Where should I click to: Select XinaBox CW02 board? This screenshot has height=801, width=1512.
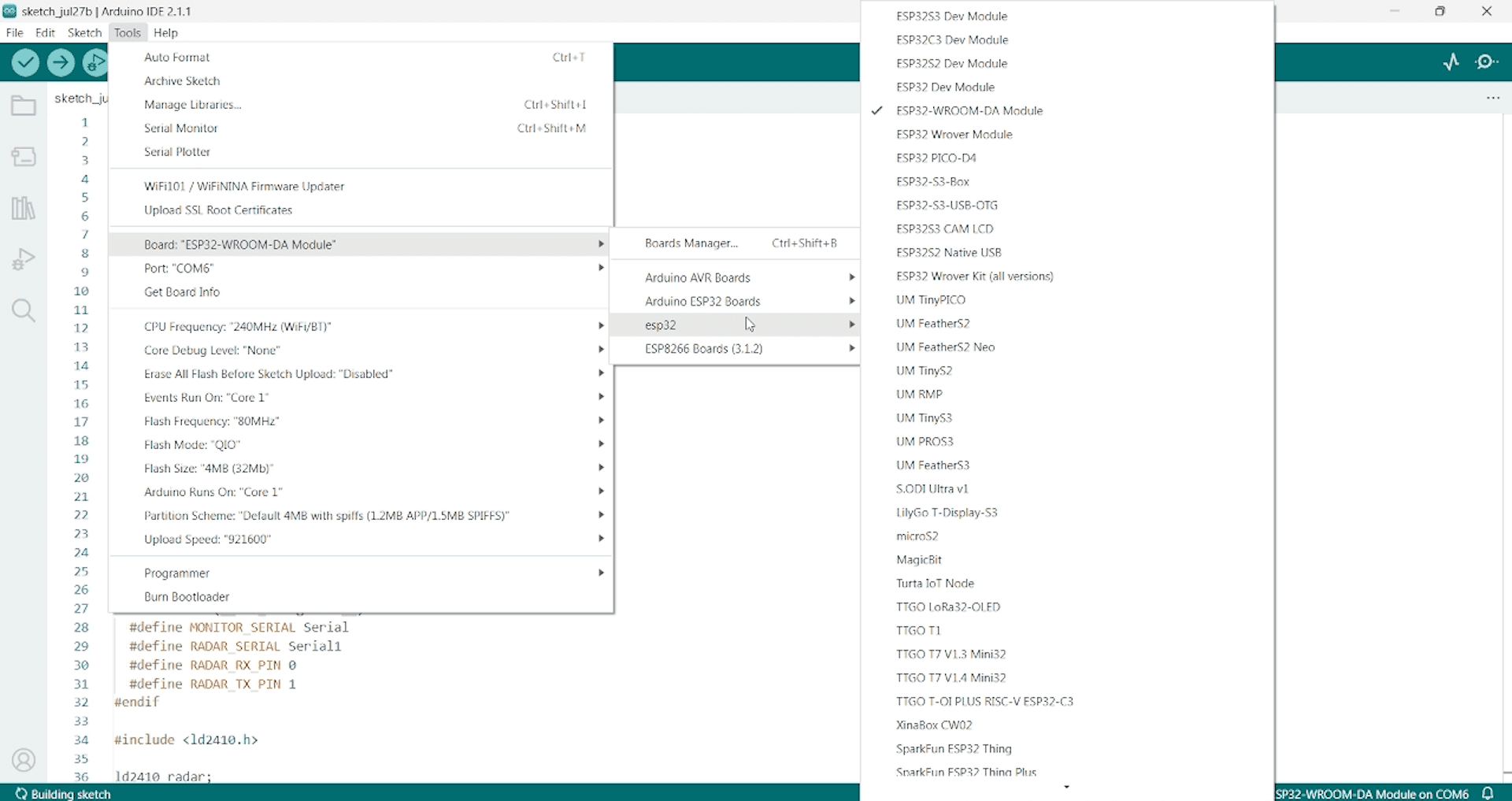1067,725
